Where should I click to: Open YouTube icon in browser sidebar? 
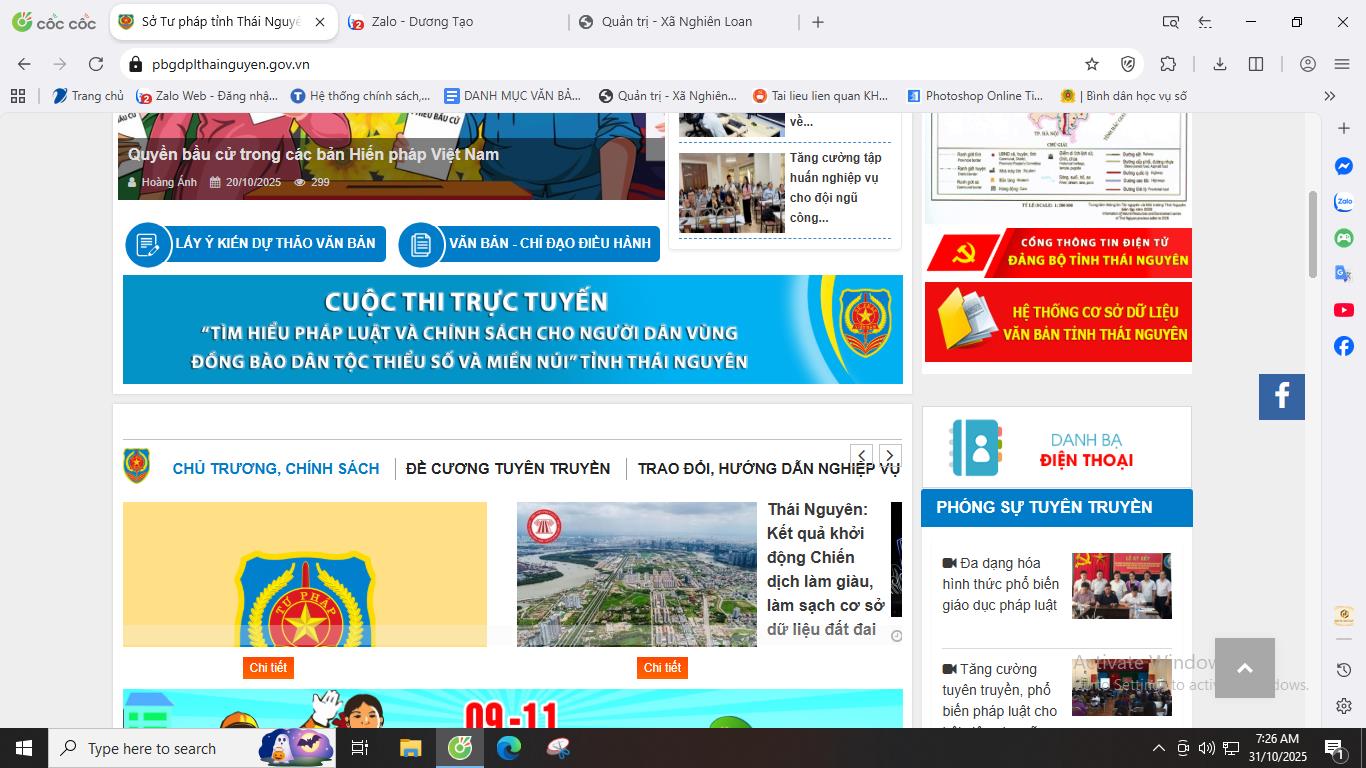[x=1343, y=310]
